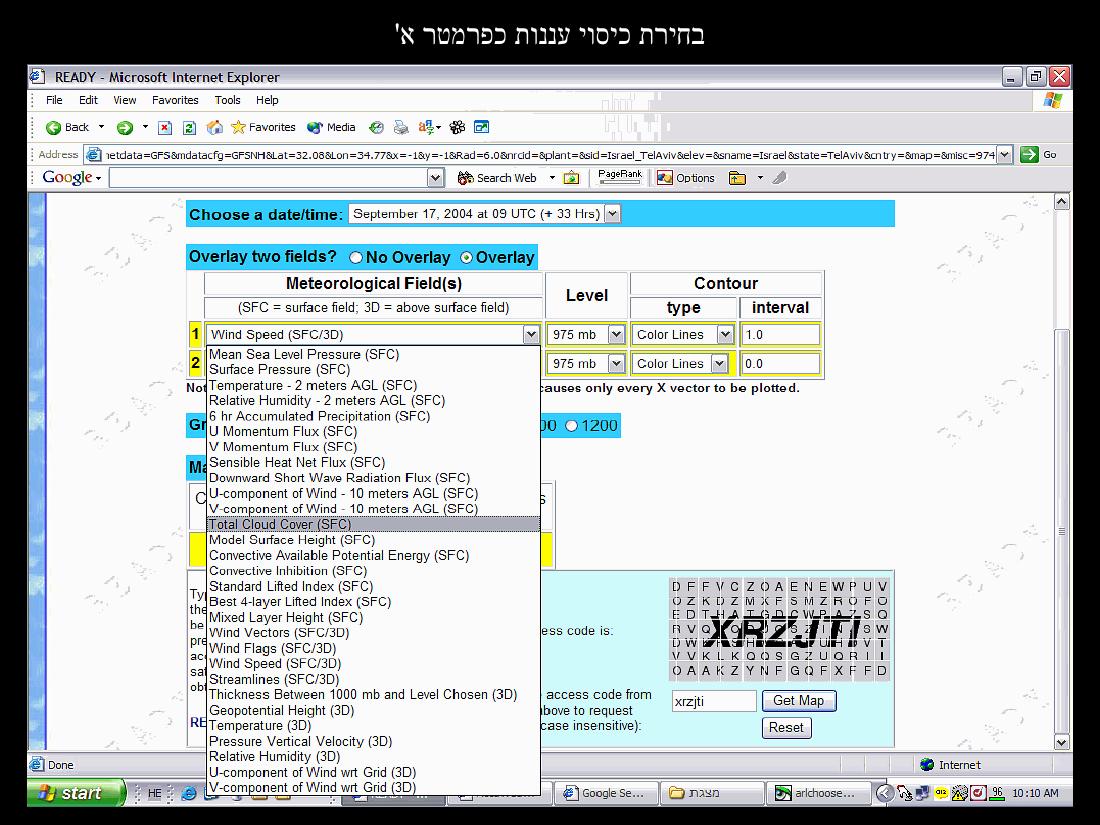Open the Google search box dropdown
This screenshot has height=825, width=1100.
(x=436, y=178)
